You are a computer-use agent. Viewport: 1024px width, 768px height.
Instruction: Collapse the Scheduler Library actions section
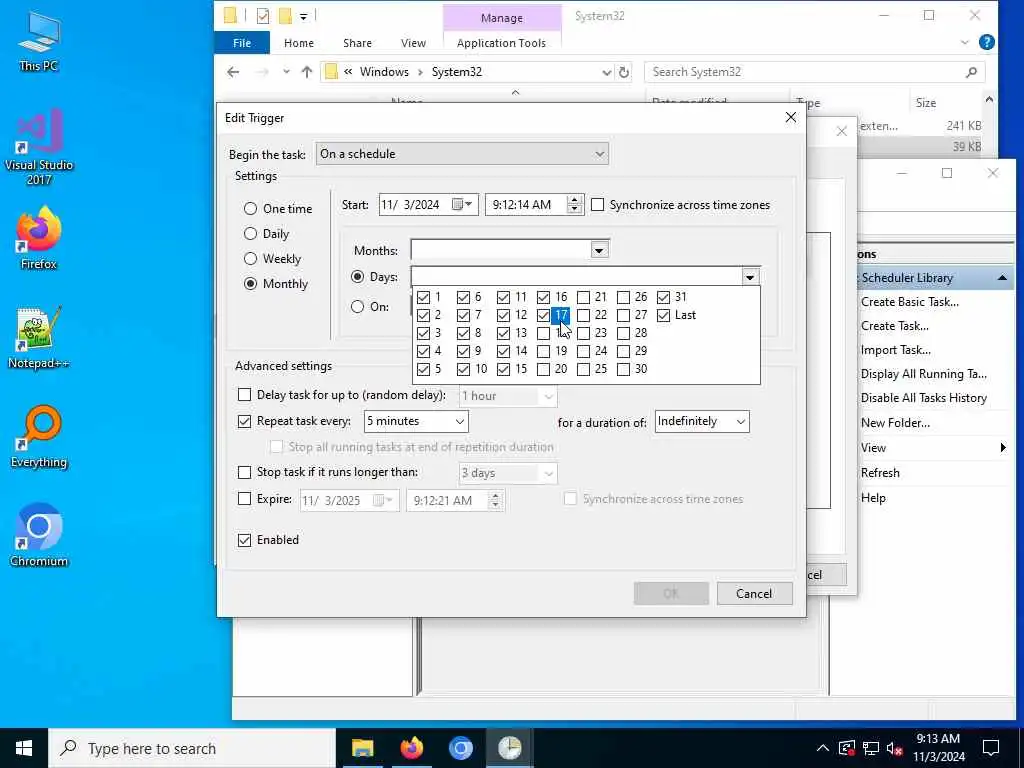pyautogui.click(x=1002, y=278)
